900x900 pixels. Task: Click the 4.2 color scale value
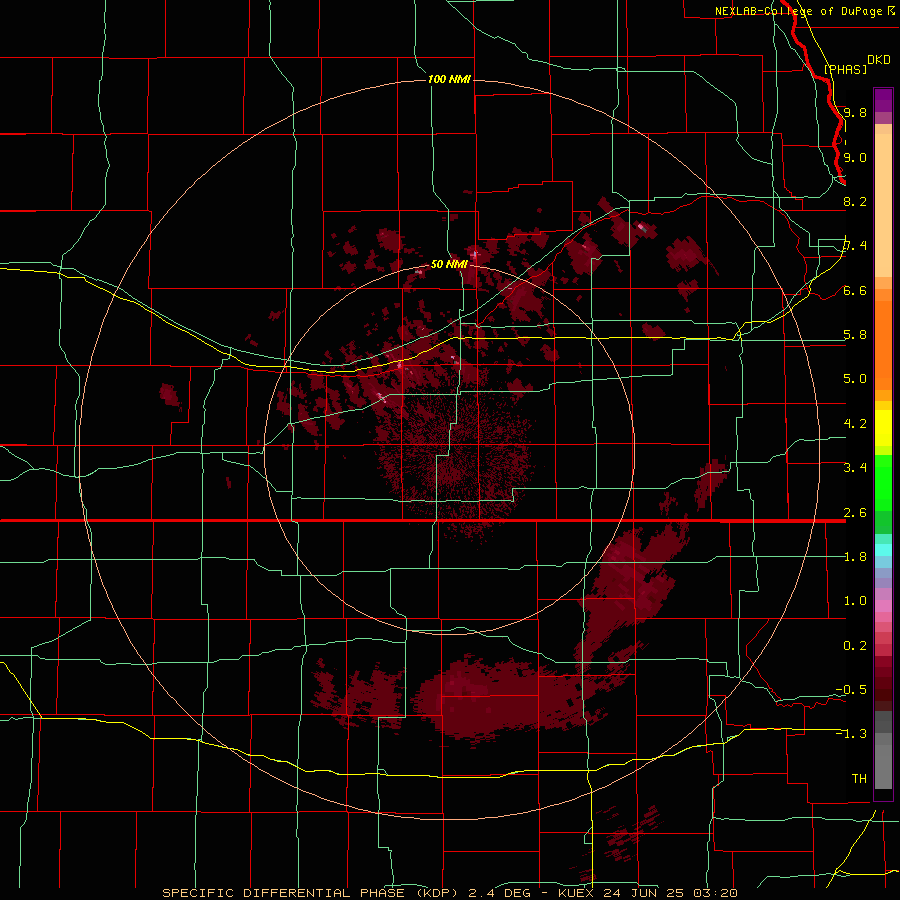coord(855,423)
